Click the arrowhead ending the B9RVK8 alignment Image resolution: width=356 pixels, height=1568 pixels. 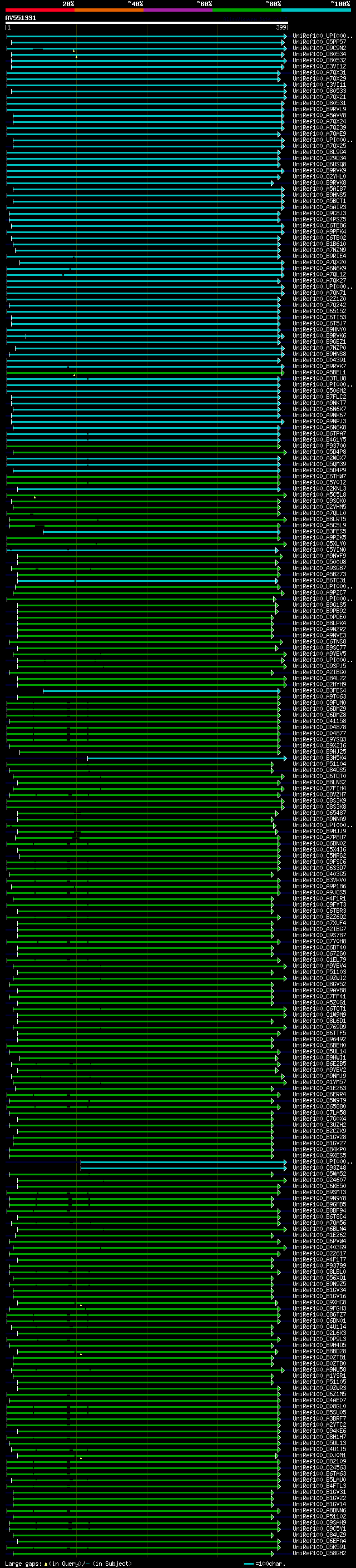[273, 183]
